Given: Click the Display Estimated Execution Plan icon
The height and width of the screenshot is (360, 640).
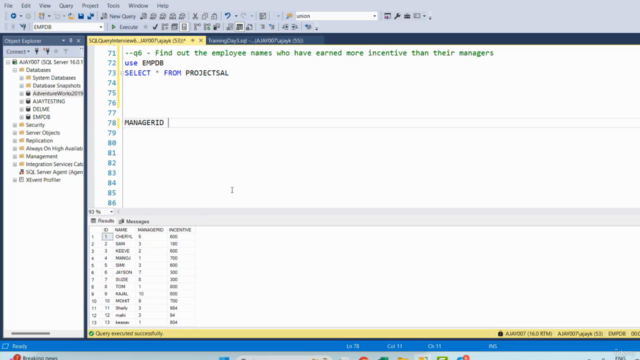Looking at the screenshot, I should (165, 27).
